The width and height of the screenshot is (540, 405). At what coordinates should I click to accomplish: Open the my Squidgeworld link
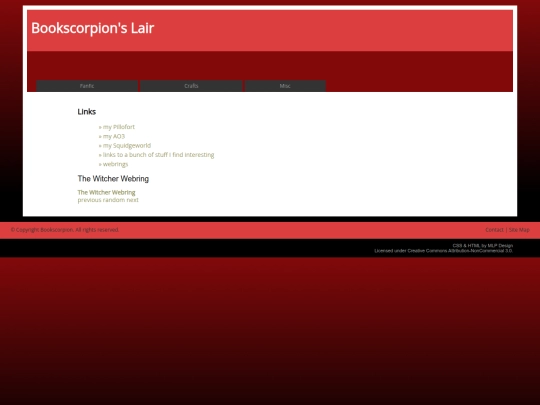pos(127,145)
